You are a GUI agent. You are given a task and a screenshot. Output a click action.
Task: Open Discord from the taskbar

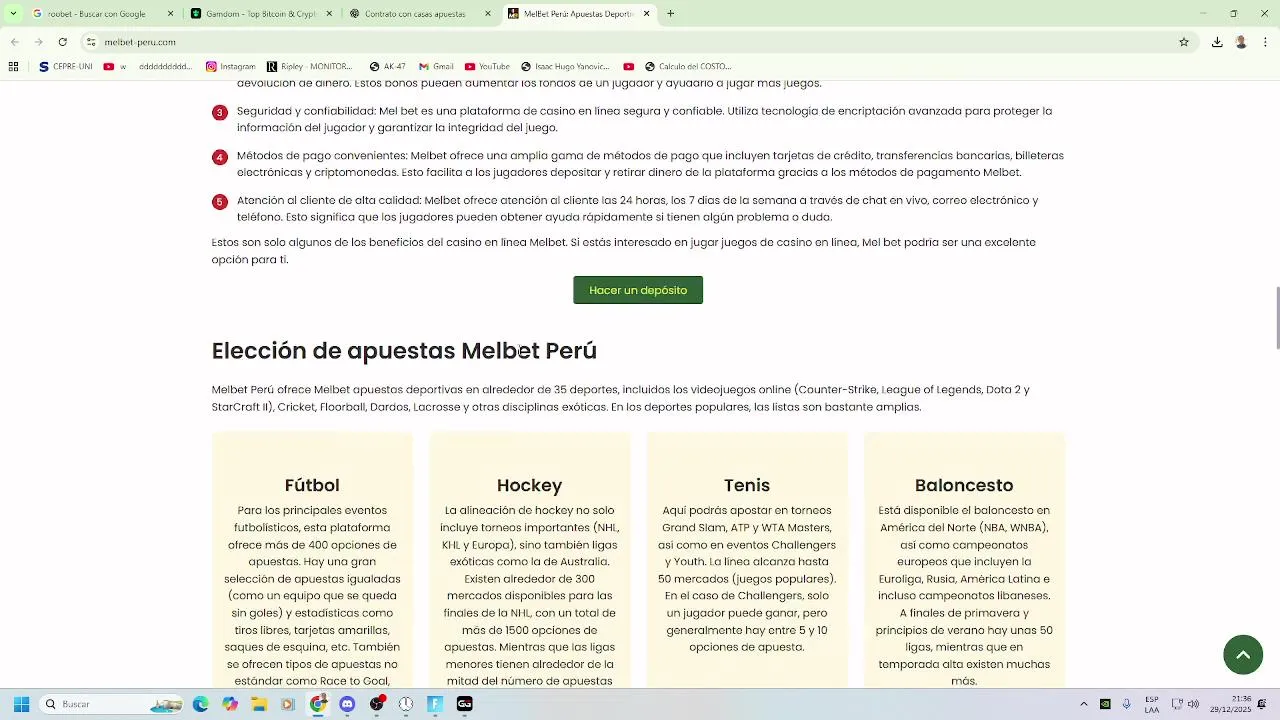[x=347, y=704]
